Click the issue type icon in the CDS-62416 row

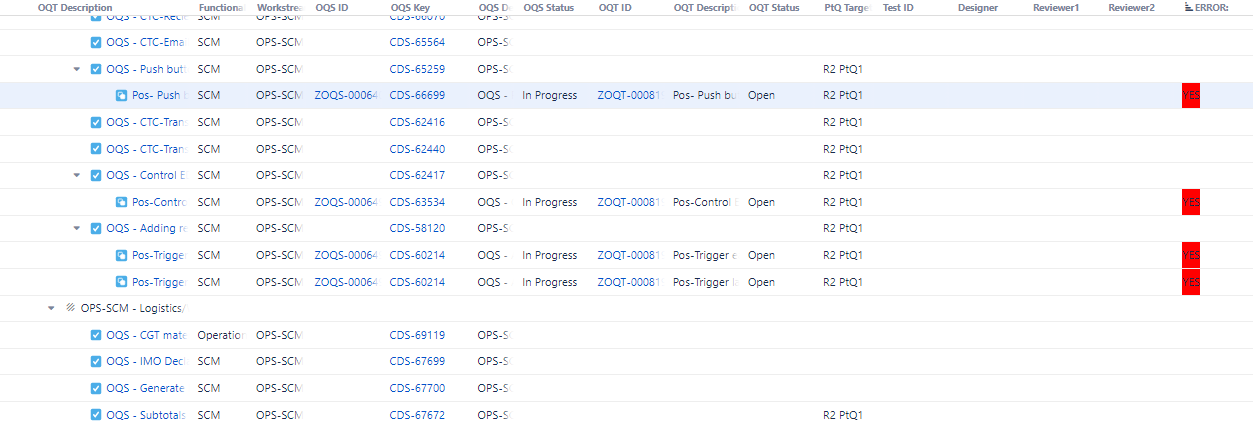coord(96,122)
